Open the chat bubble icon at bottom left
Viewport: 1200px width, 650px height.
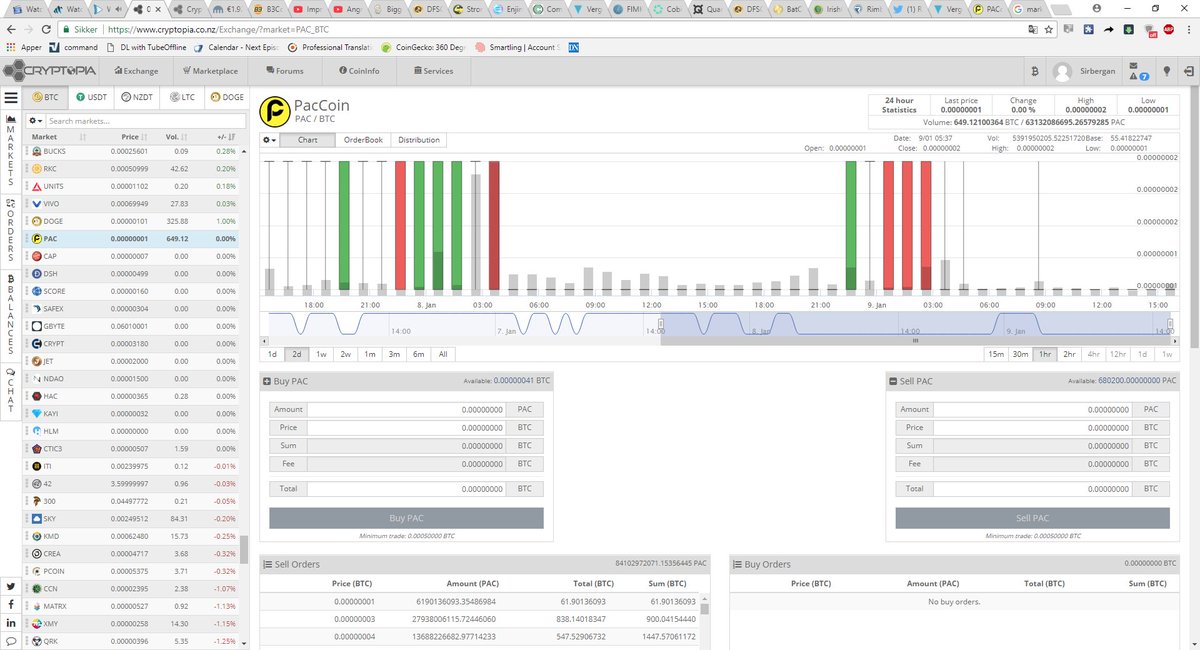click(x=11, y=641)
